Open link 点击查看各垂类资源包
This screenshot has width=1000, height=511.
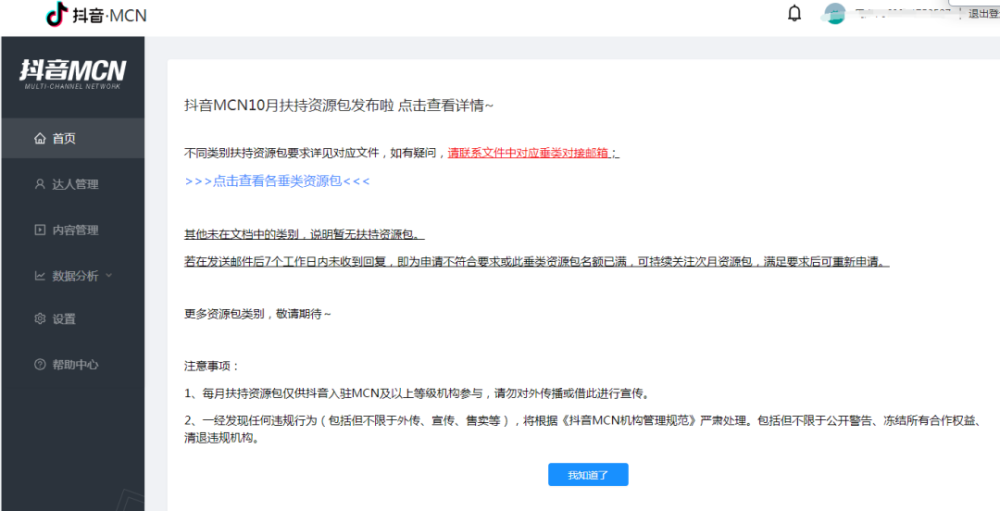point(277,181)
